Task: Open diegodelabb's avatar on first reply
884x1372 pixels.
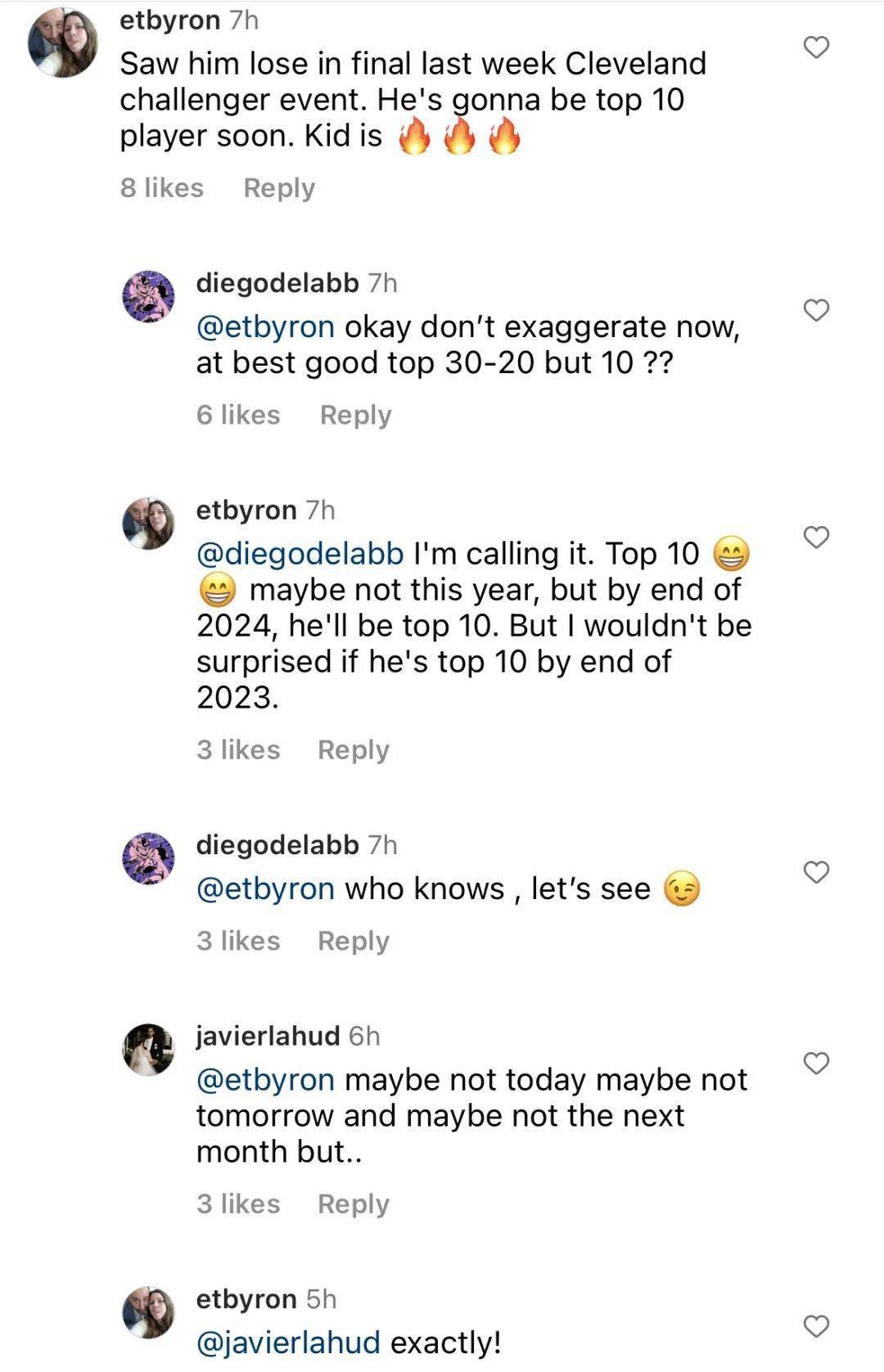Action: (x=148, y=295)
